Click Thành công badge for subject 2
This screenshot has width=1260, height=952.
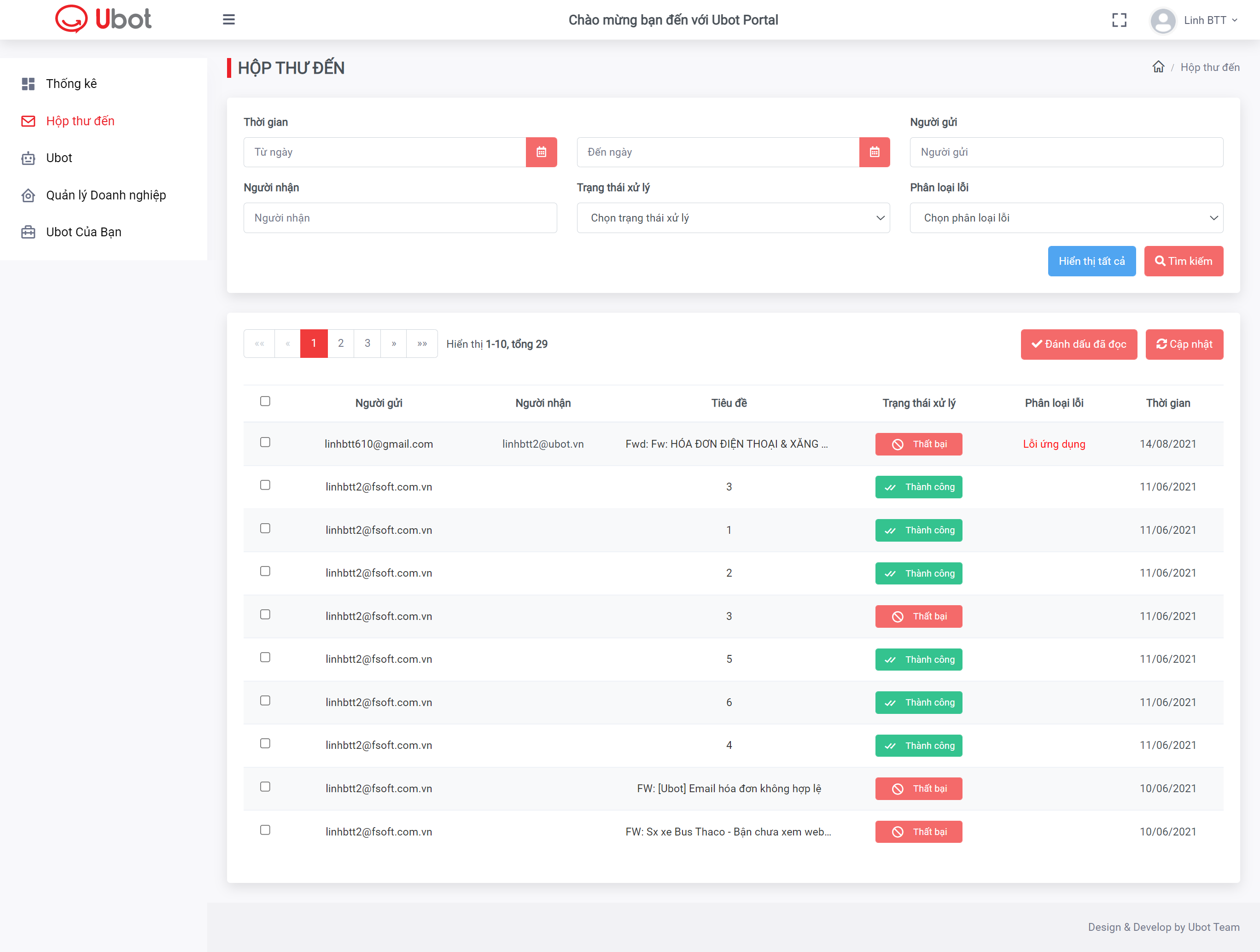918,573
